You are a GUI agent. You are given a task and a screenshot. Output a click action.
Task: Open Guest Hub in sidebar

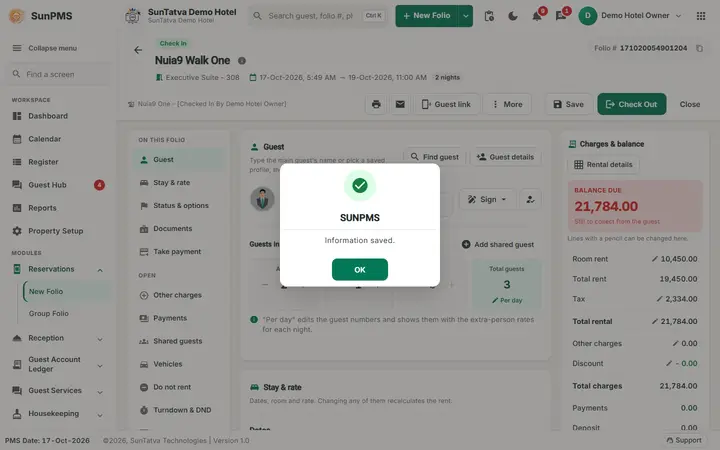pyautogui.click(x=47, y=185)
